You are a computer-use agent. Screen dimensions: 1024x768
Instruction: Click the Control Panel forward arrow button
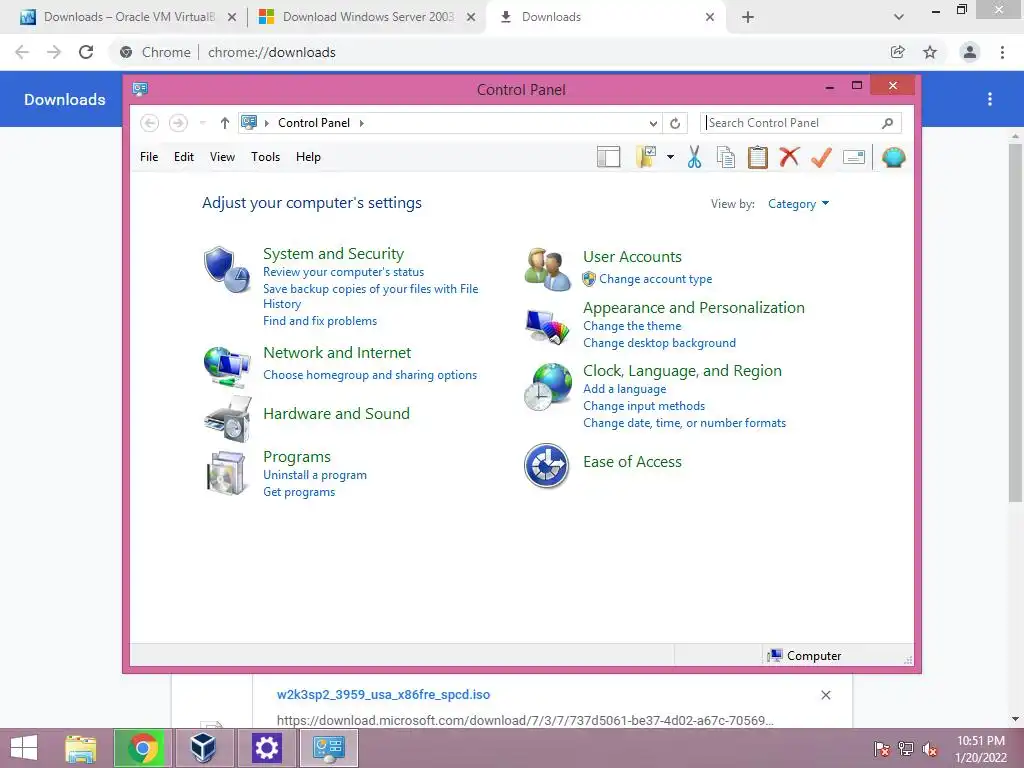tap(178, 123)
